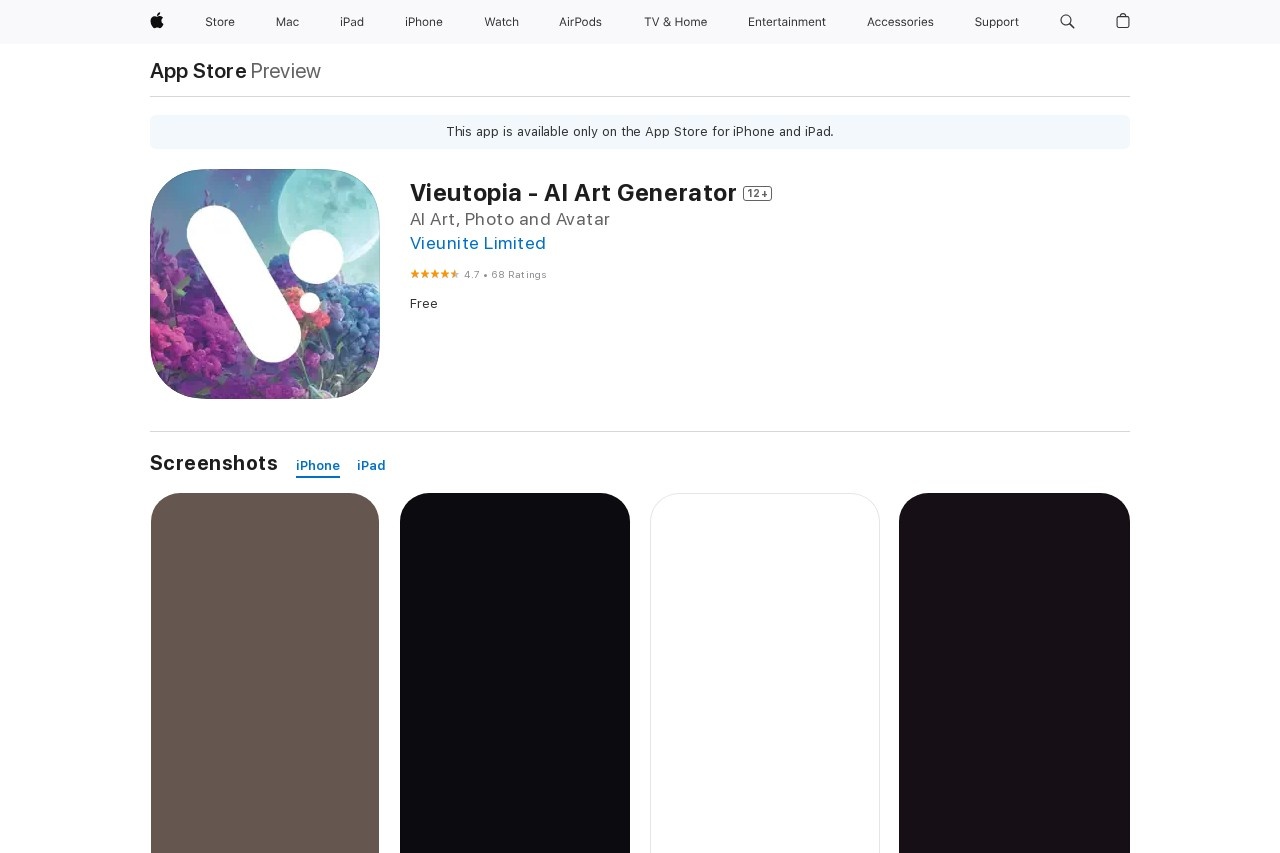Click the Preview text beside App Store
Screen dimensions: 1280x853
(286, 71)
